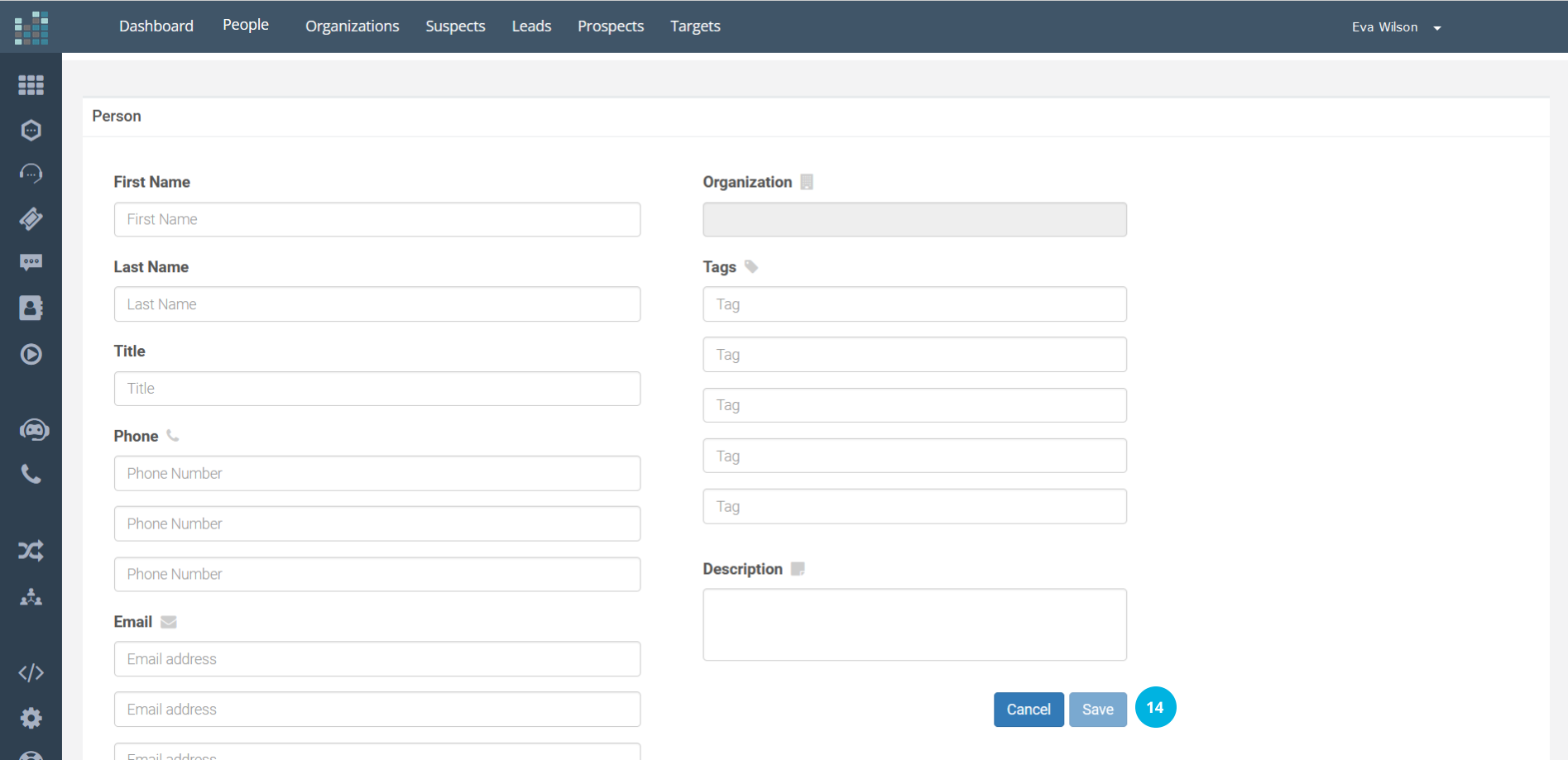Click the handset icon beside Phone label
This screenshot has height=760, width=1568.
pyautogui.click(x=173, y=435)
